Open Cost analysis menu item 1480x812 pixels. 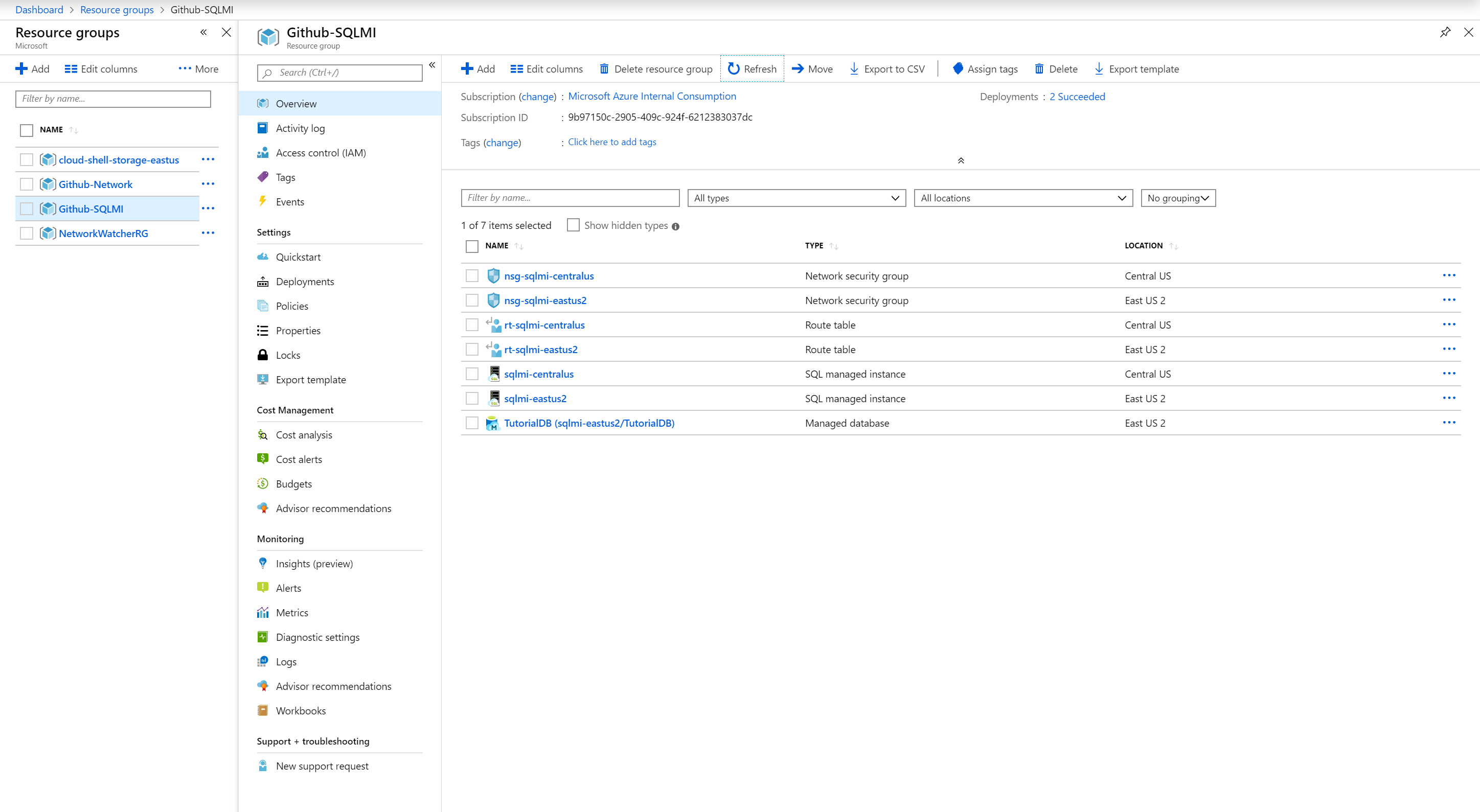click(x=340, y=435)
